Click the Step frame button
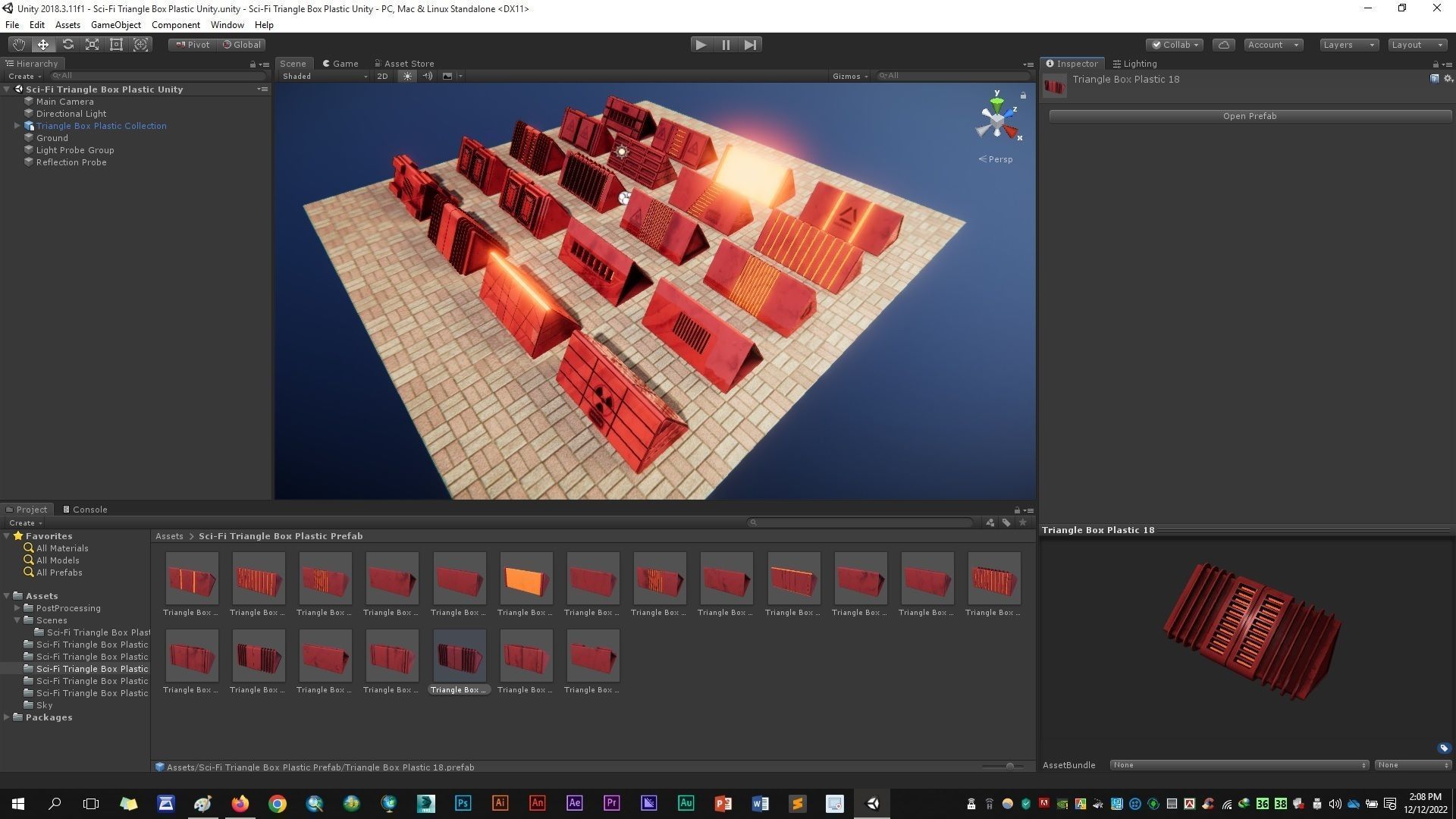Viewport: 1456px width, 819px height. tap(750, 45)
